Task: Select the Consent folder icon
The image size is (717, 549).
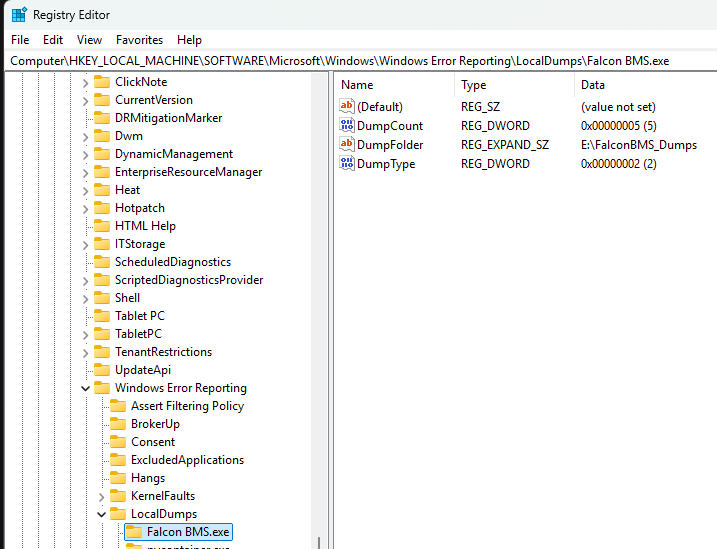Action: 118,442
